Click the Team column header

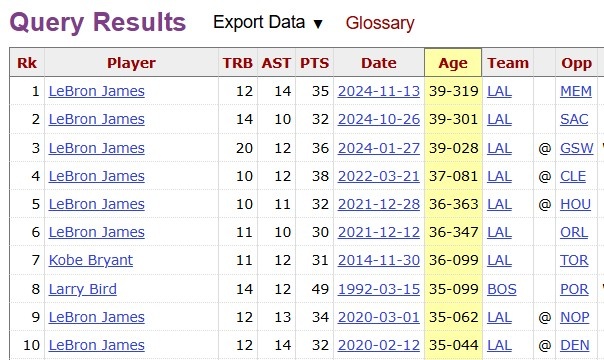click(x=508, y=63)
